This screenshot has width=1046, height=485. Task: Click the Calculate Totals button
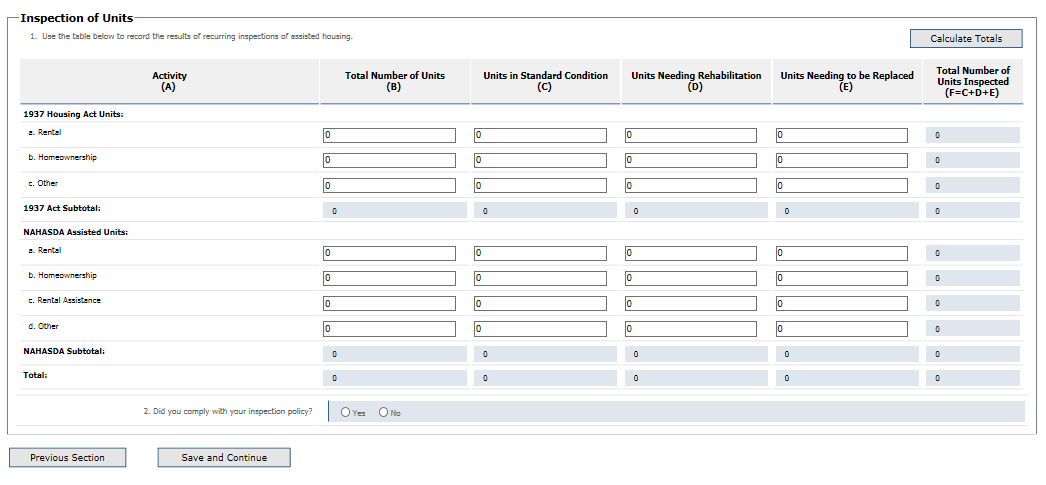coord(965,39)
